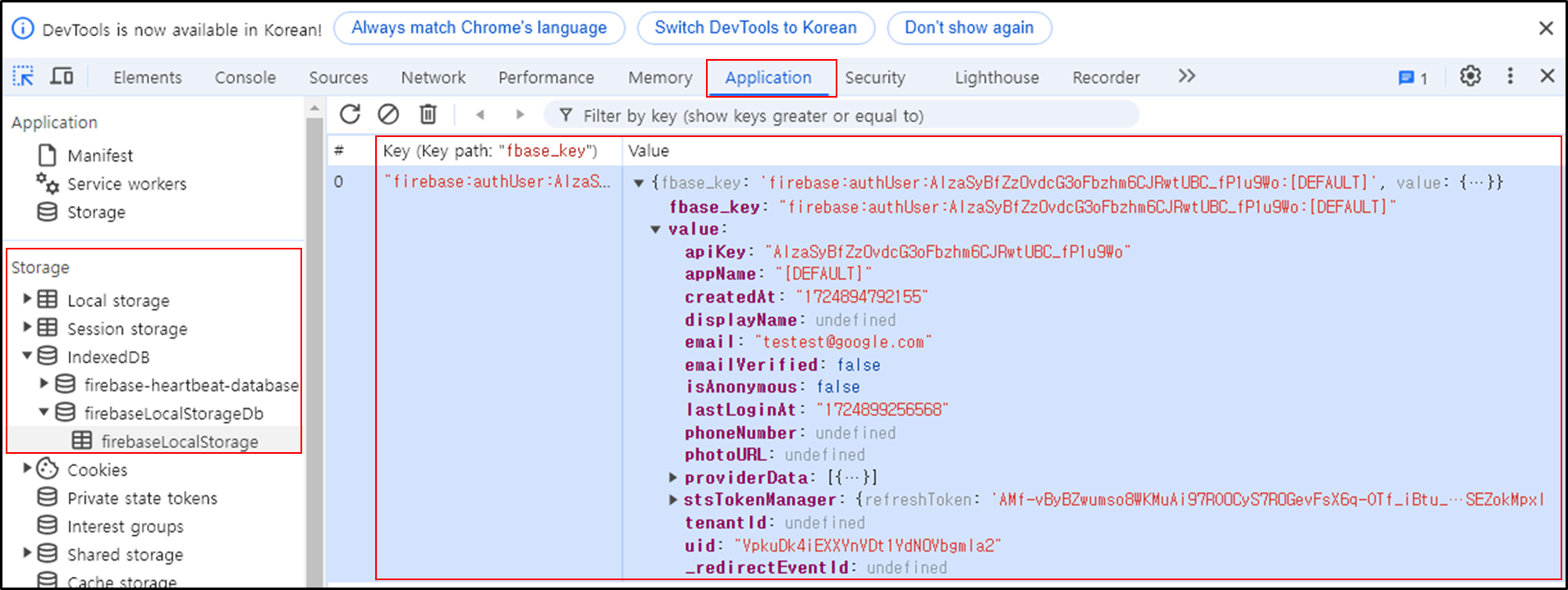1568x590 pixels.
Task: Click the IndexedDB database icon
Action: [x=48, y=356]
